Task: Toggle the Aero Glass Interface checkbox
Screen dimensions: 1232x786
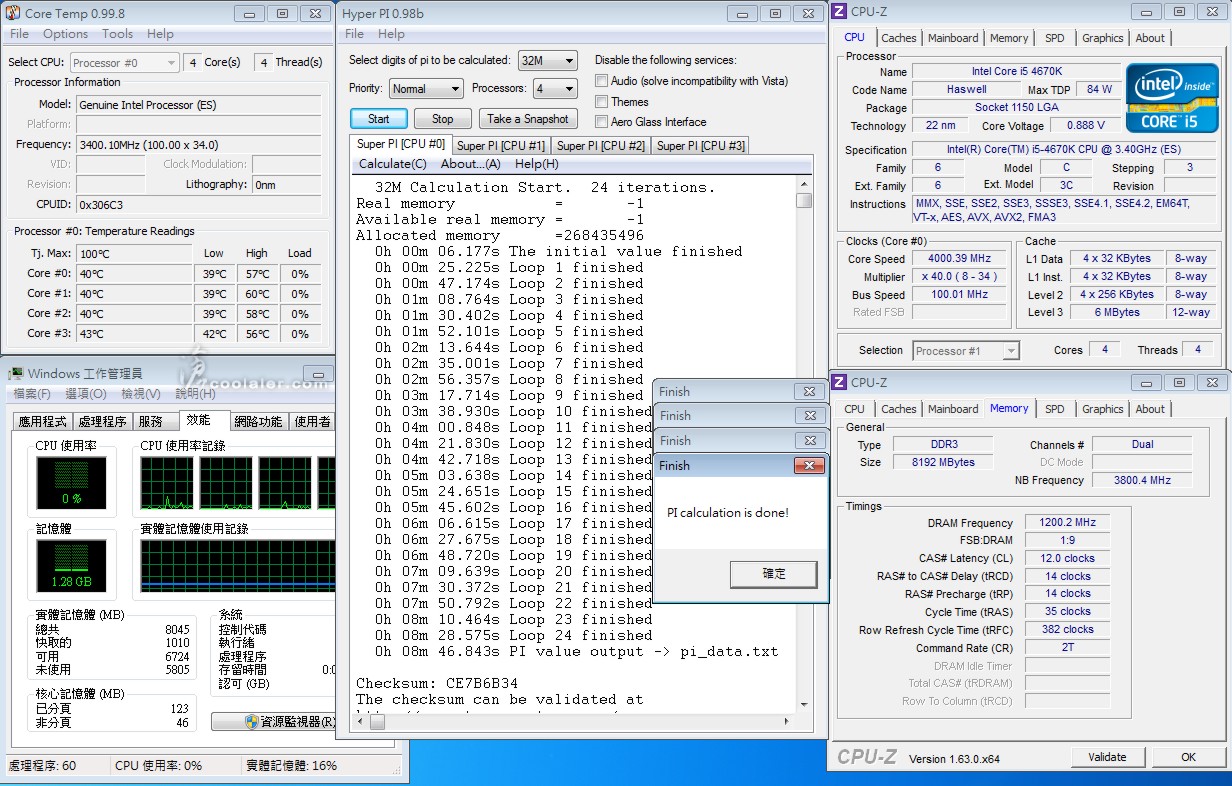Action: click(602, 122)
